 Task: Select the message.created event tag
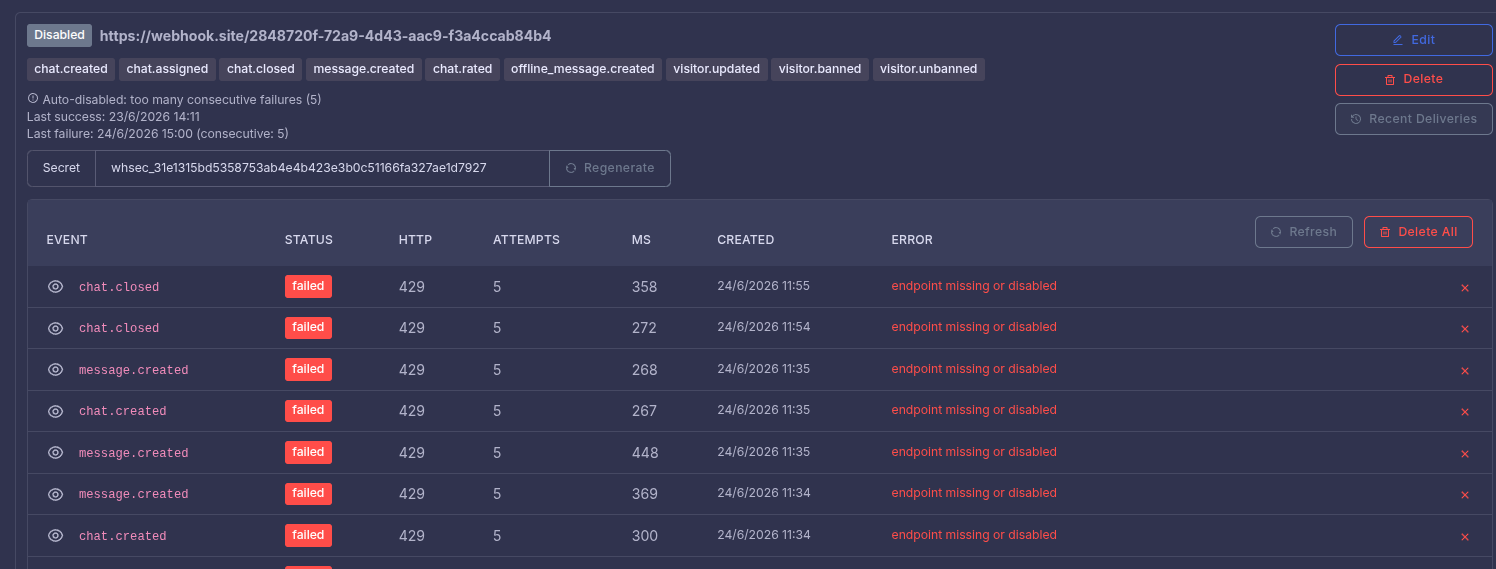click(x=364, y=69)
